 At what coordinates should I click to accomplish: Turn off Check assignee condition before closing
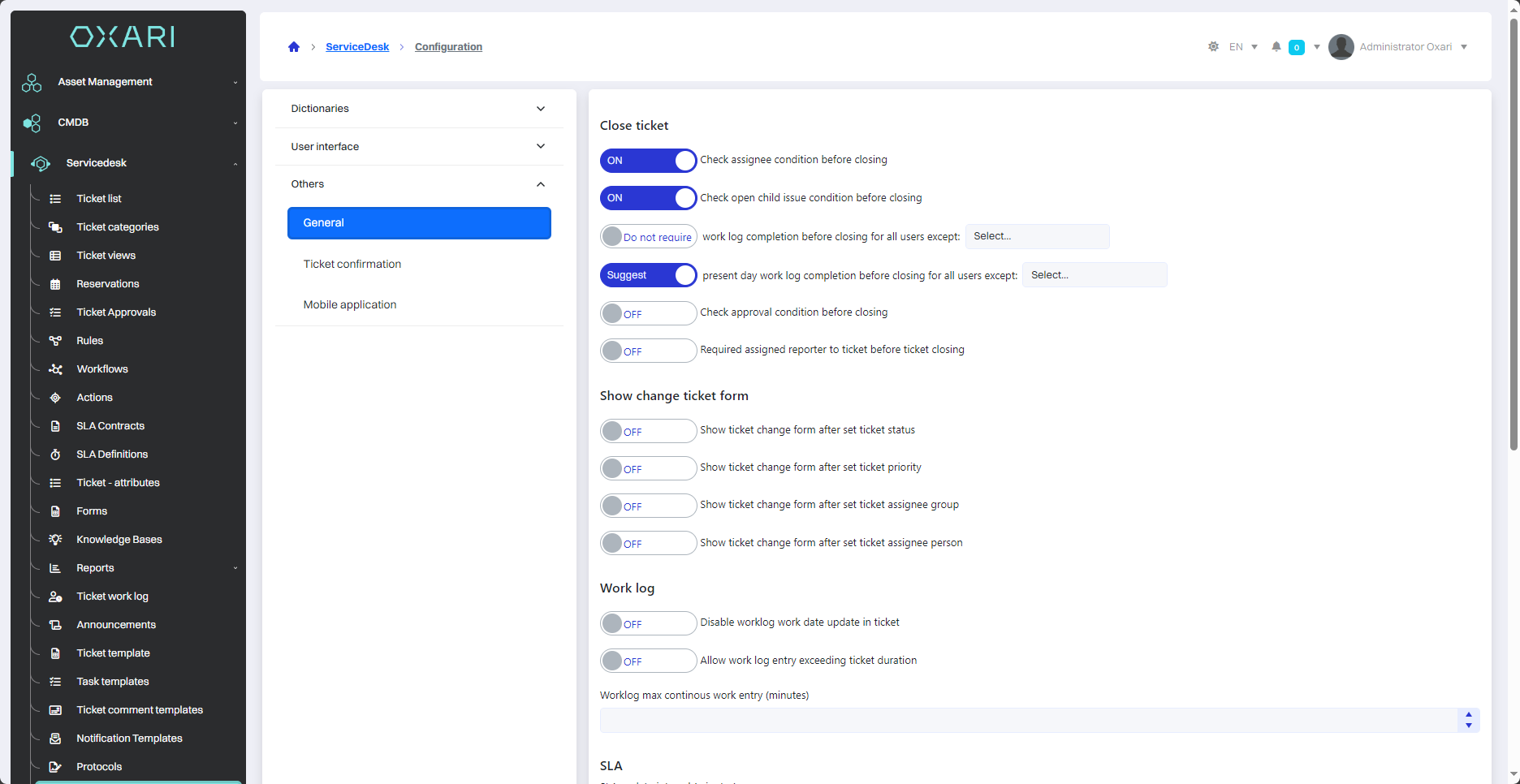(x=648, y=161)
